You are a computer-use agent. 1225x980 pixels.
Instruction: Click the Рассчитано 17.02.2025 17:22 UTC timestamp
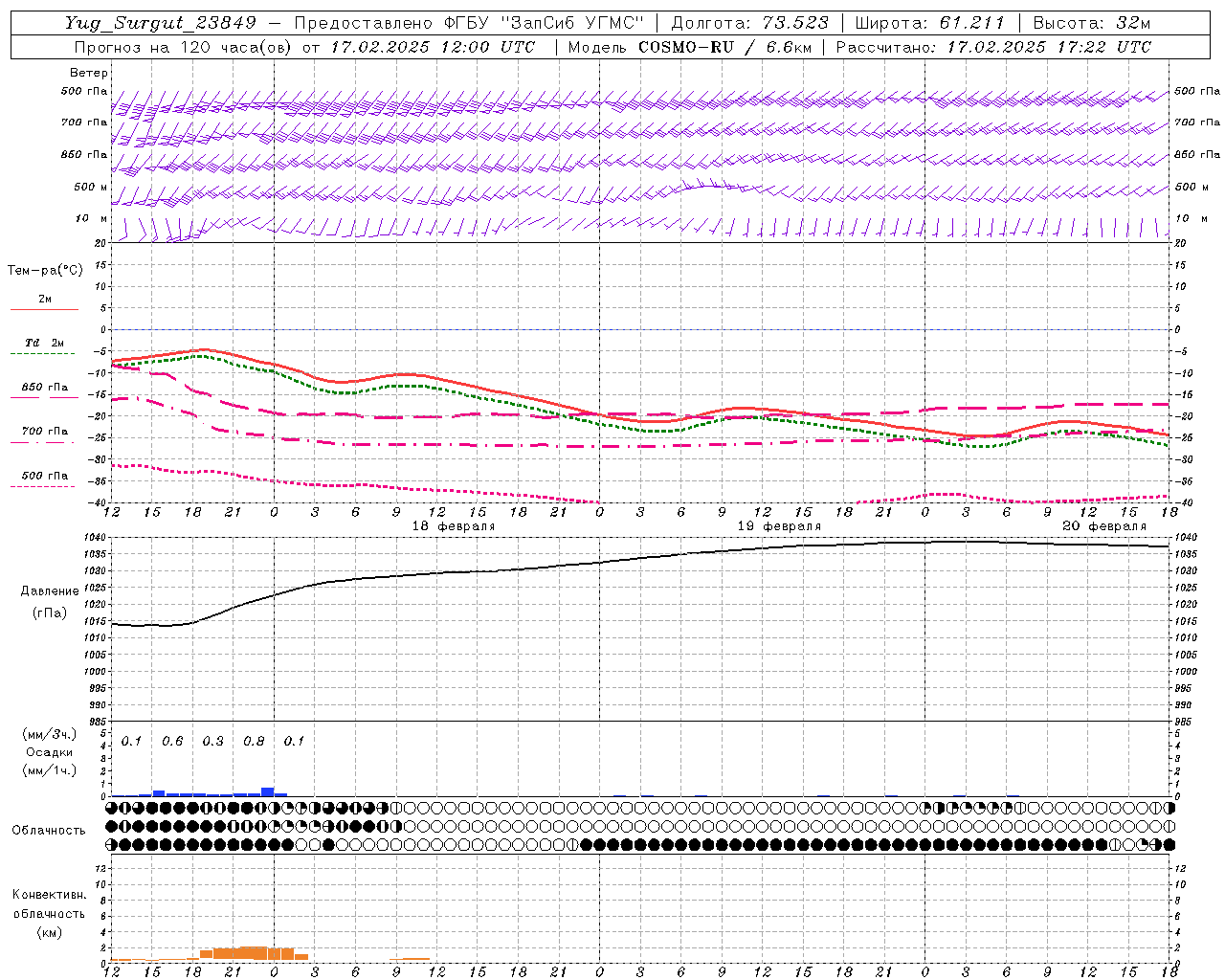click(x=993, y=47)
